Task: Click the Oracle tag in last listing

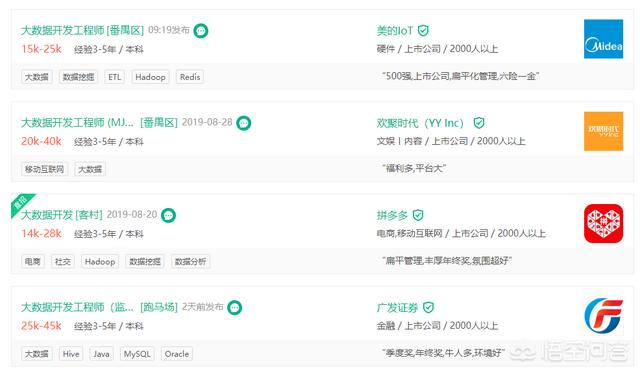Action: tap(177, 354)
